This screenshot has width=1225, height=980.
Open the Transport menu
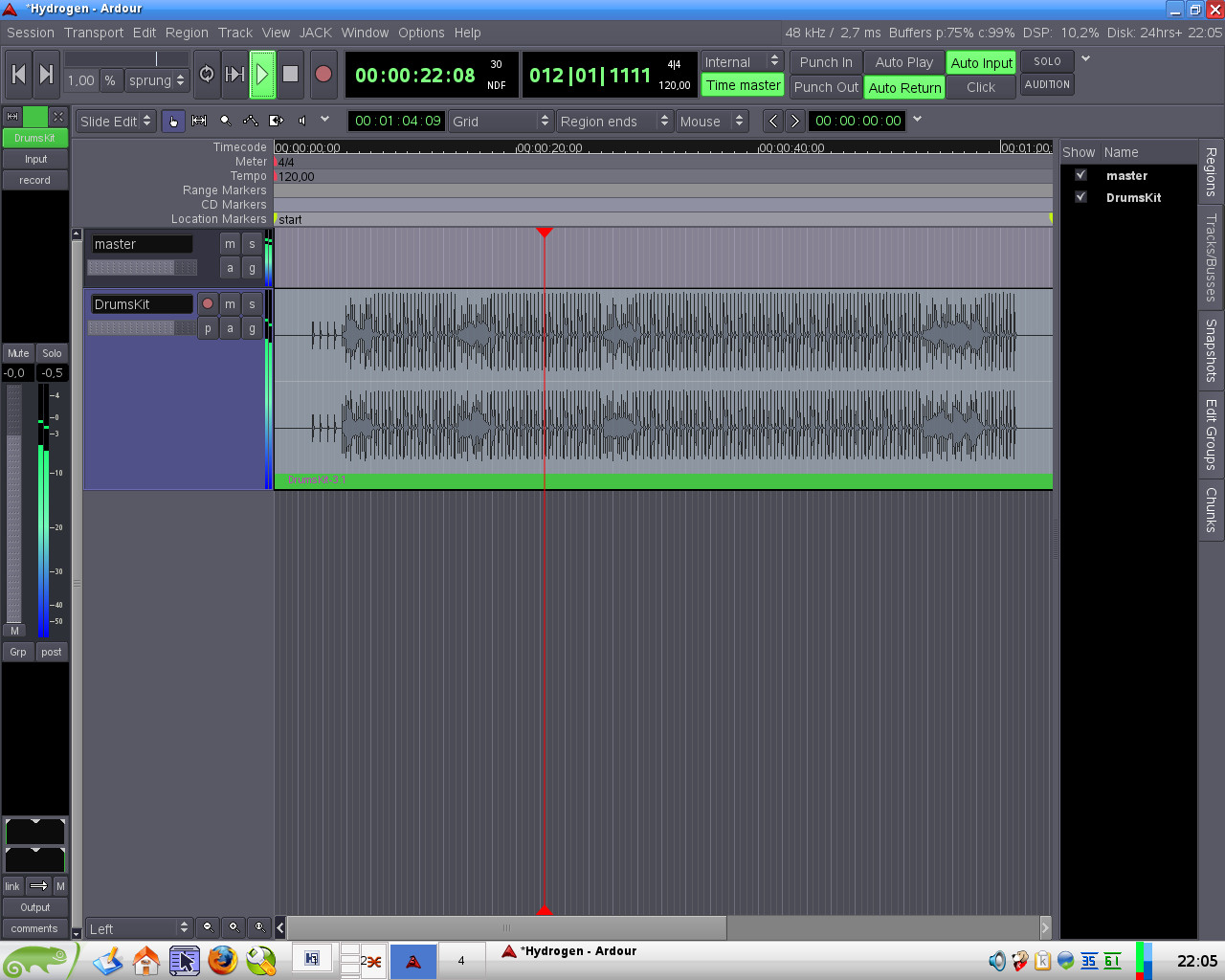(x=94, y=33)
